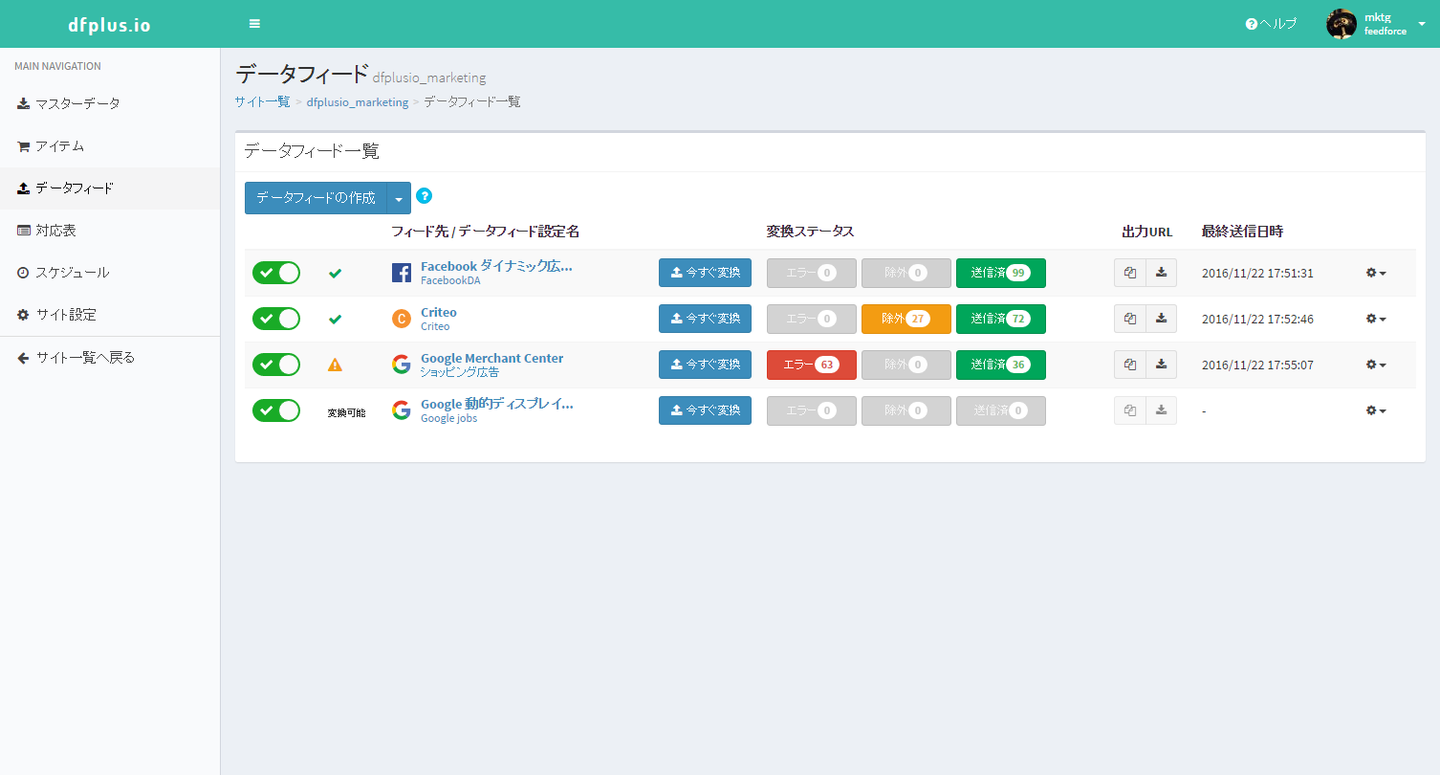This screenshot has height=775, width=1440.
Task: Click the blue help question-mark icon
Action: click(x=424, y=196)
